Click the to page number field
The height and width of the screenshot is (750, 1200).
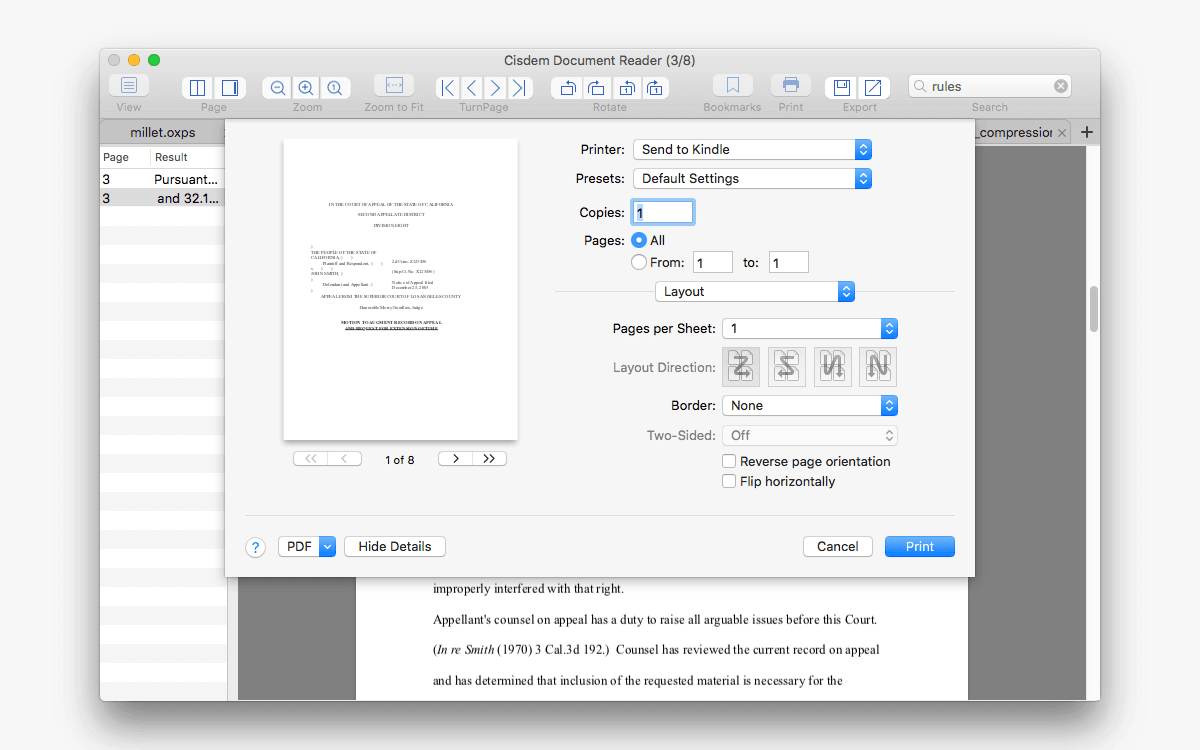788,263
